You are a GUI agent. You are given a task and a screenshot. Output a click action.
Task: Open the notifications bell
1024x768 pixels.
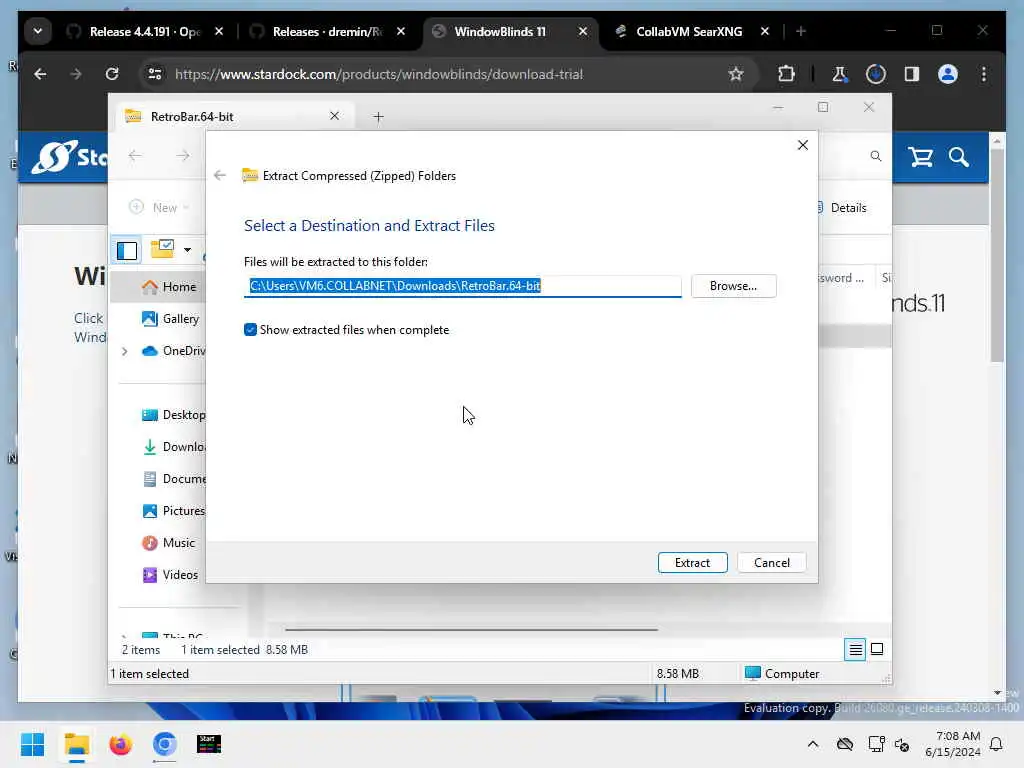997,744
